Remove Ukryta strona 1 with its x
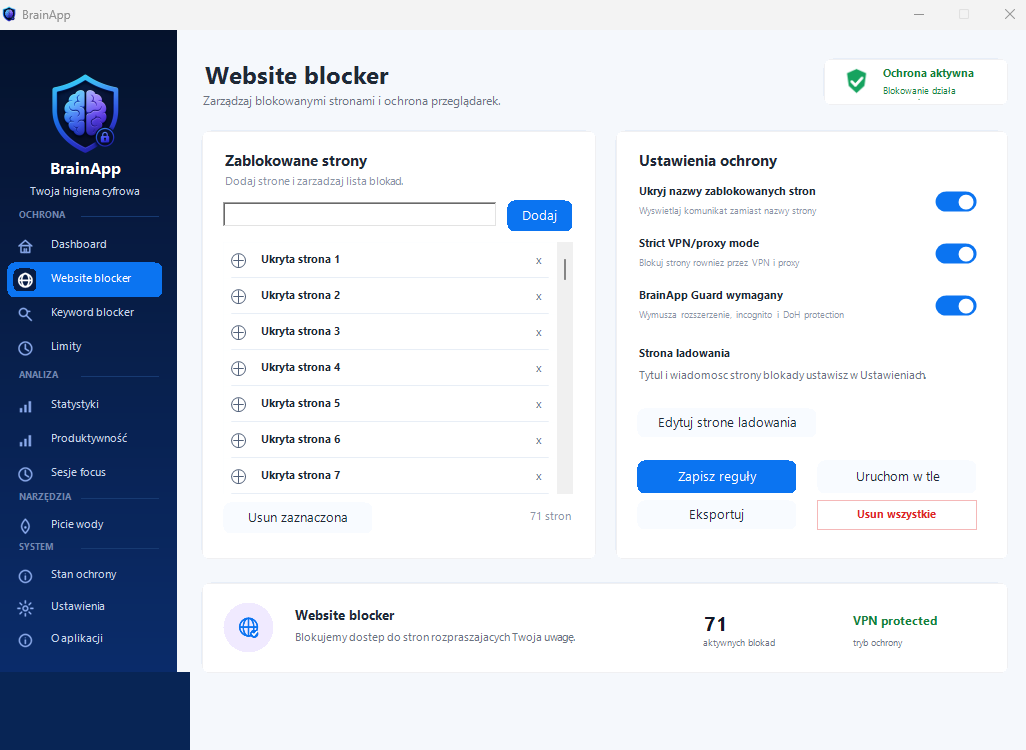Image resolution: width=1026 pixels, height=750 pixels. click(539, 261)
